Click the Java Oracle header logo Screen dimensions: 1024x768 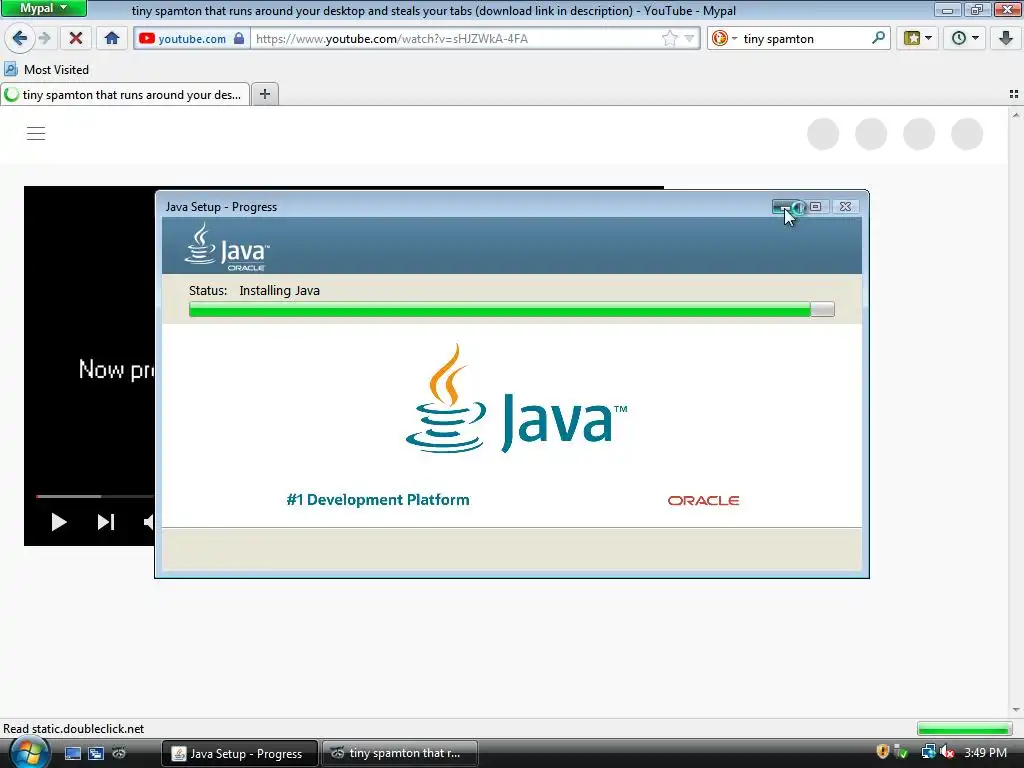[x=227, y=247]
